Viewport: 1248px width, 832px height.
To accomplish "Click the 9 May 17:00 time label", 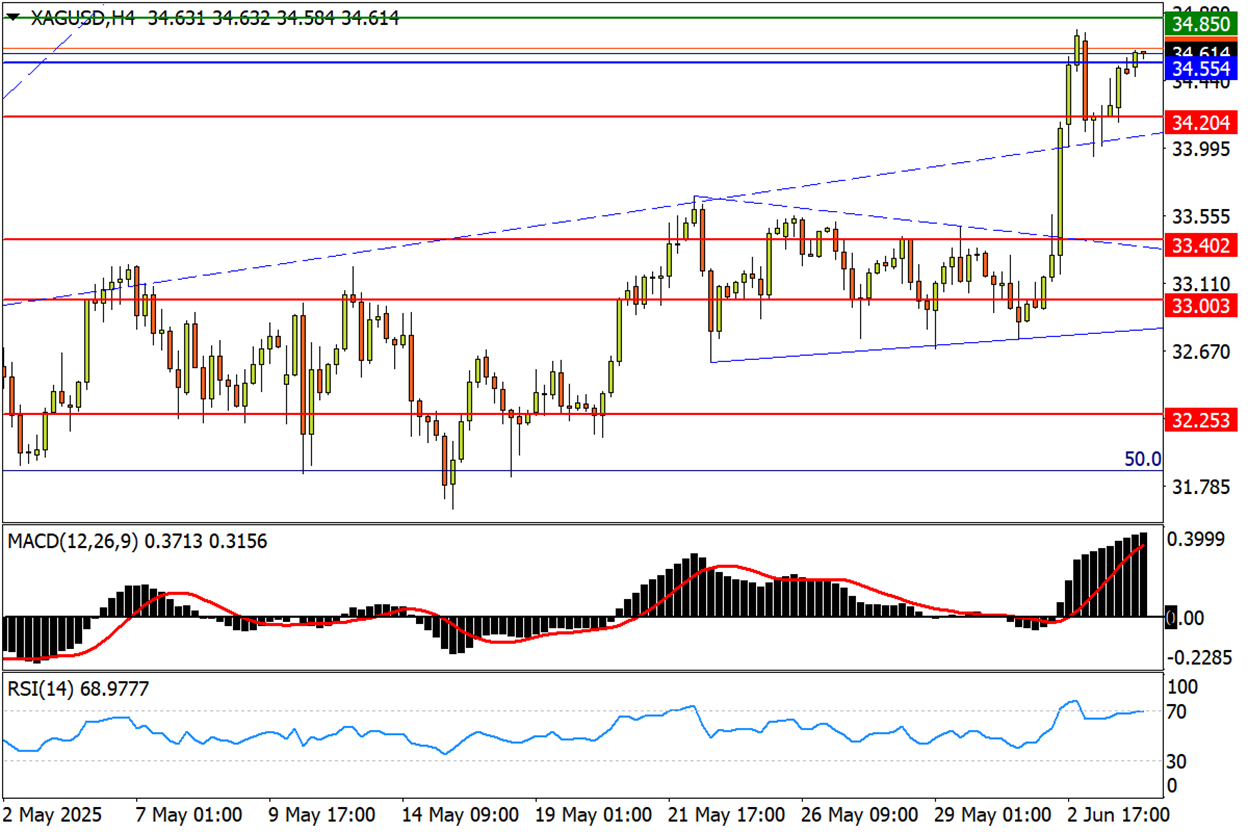I will coord(323,814).
